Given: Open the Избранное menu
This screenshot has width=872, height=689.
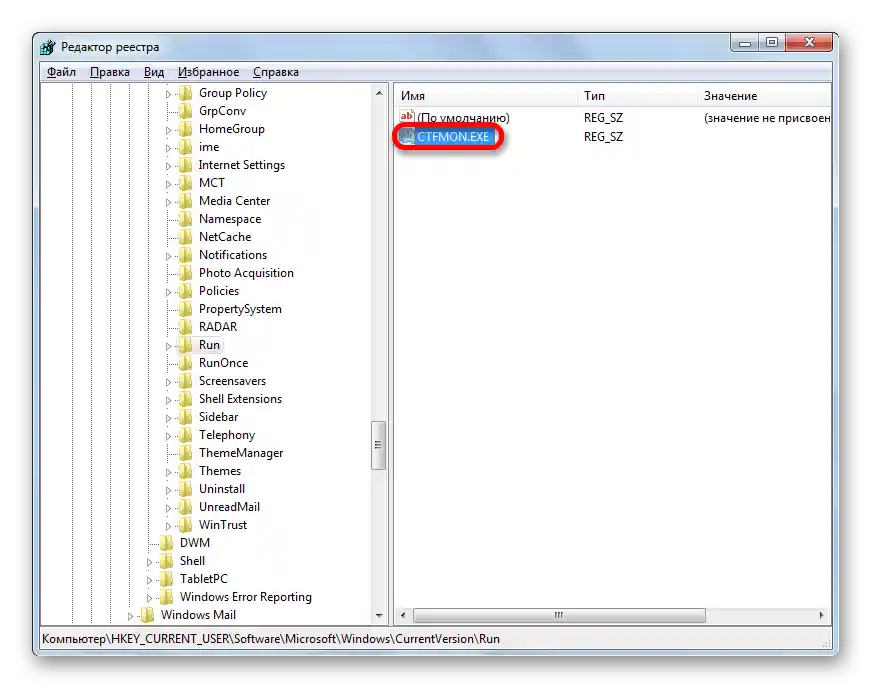Looking at the screenshot, I should point(209,72).
